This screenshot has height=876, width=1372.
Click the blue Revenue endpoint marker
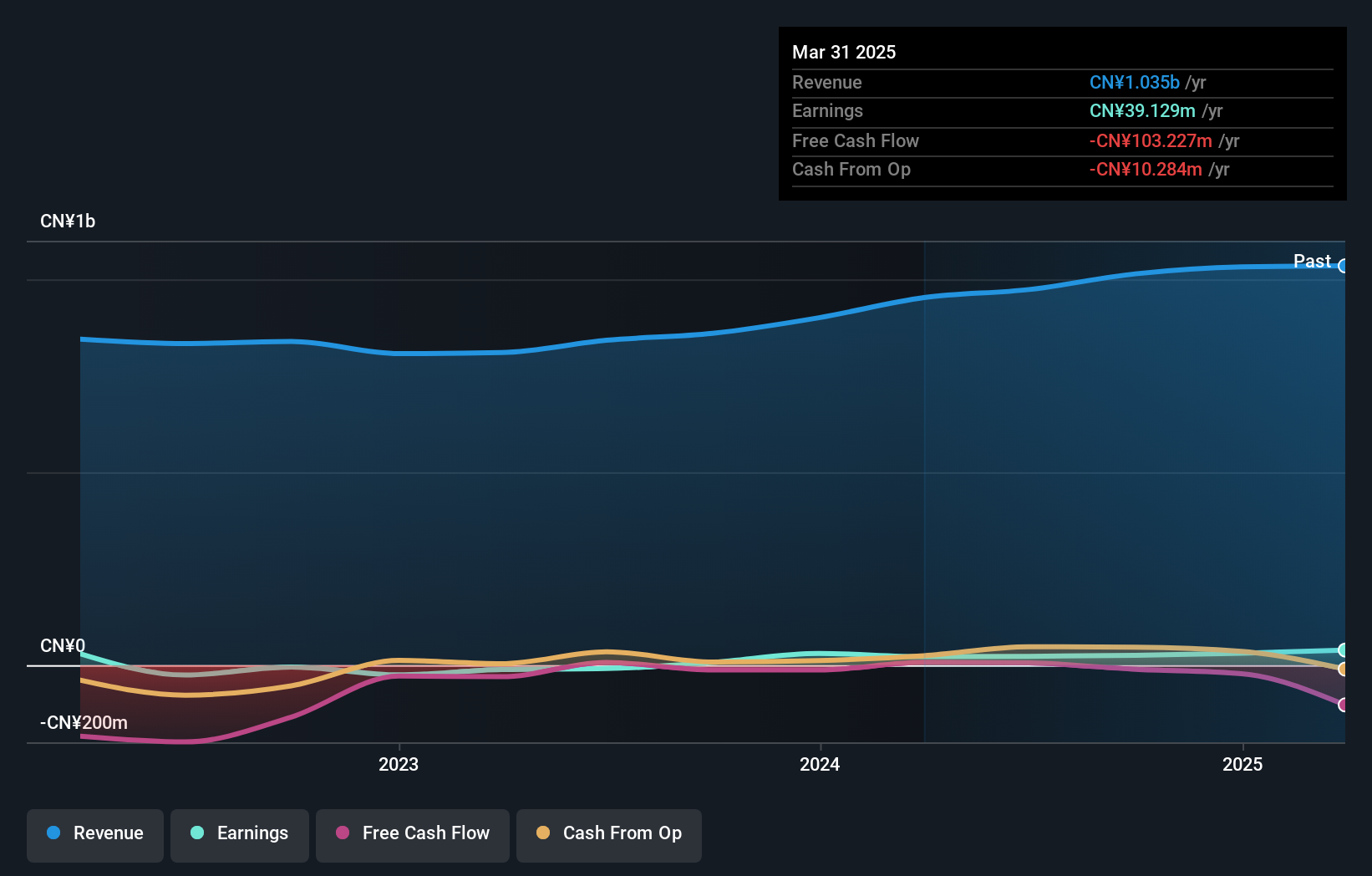[x=1344, y=266]
